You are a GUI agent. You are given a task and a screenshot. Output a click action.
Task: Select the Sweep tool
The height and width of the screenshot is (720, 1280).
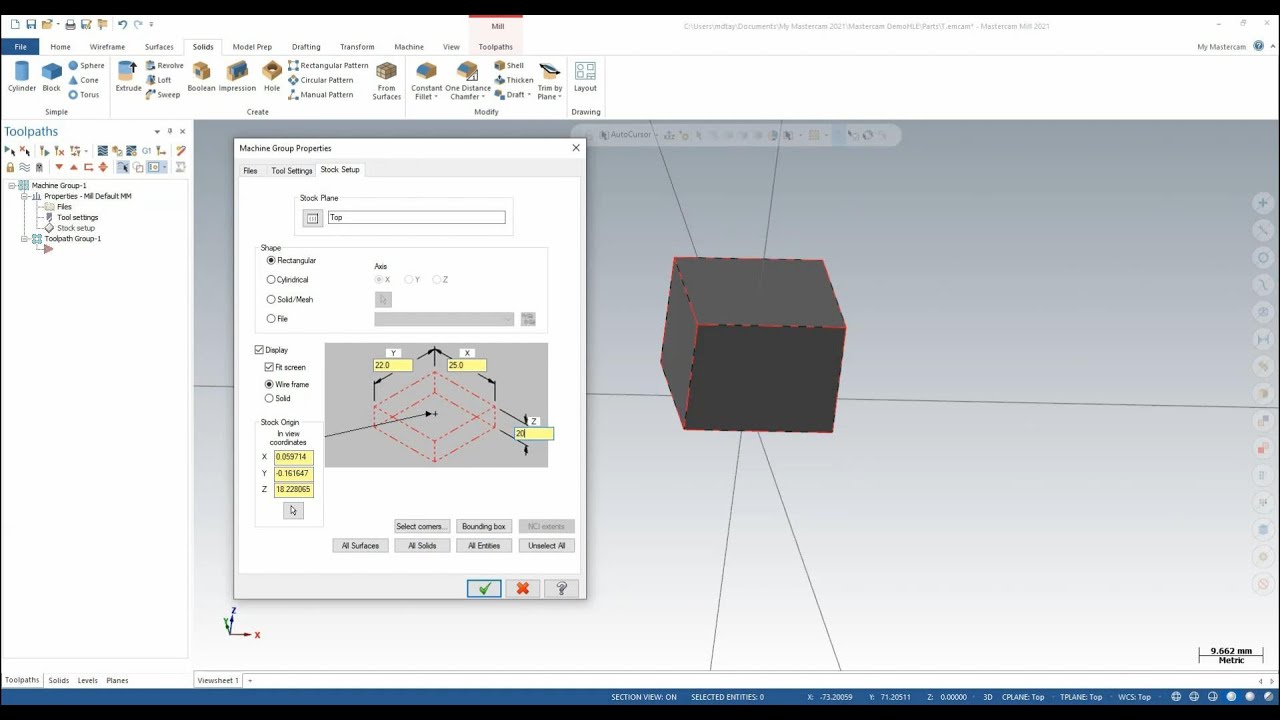(163, 95)
